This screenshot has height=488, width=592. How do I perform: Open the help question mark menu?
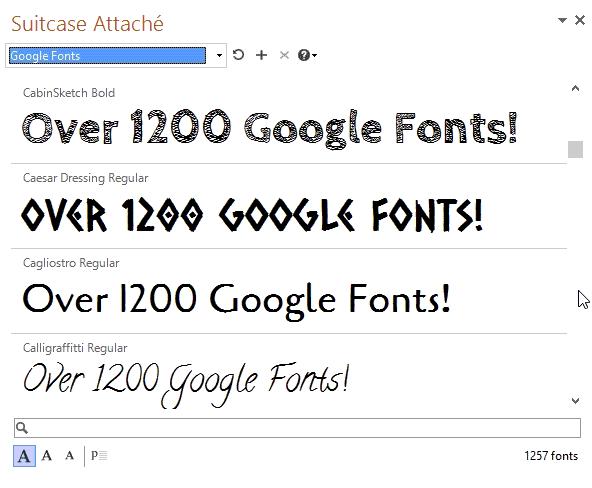(x=307, y=55)
